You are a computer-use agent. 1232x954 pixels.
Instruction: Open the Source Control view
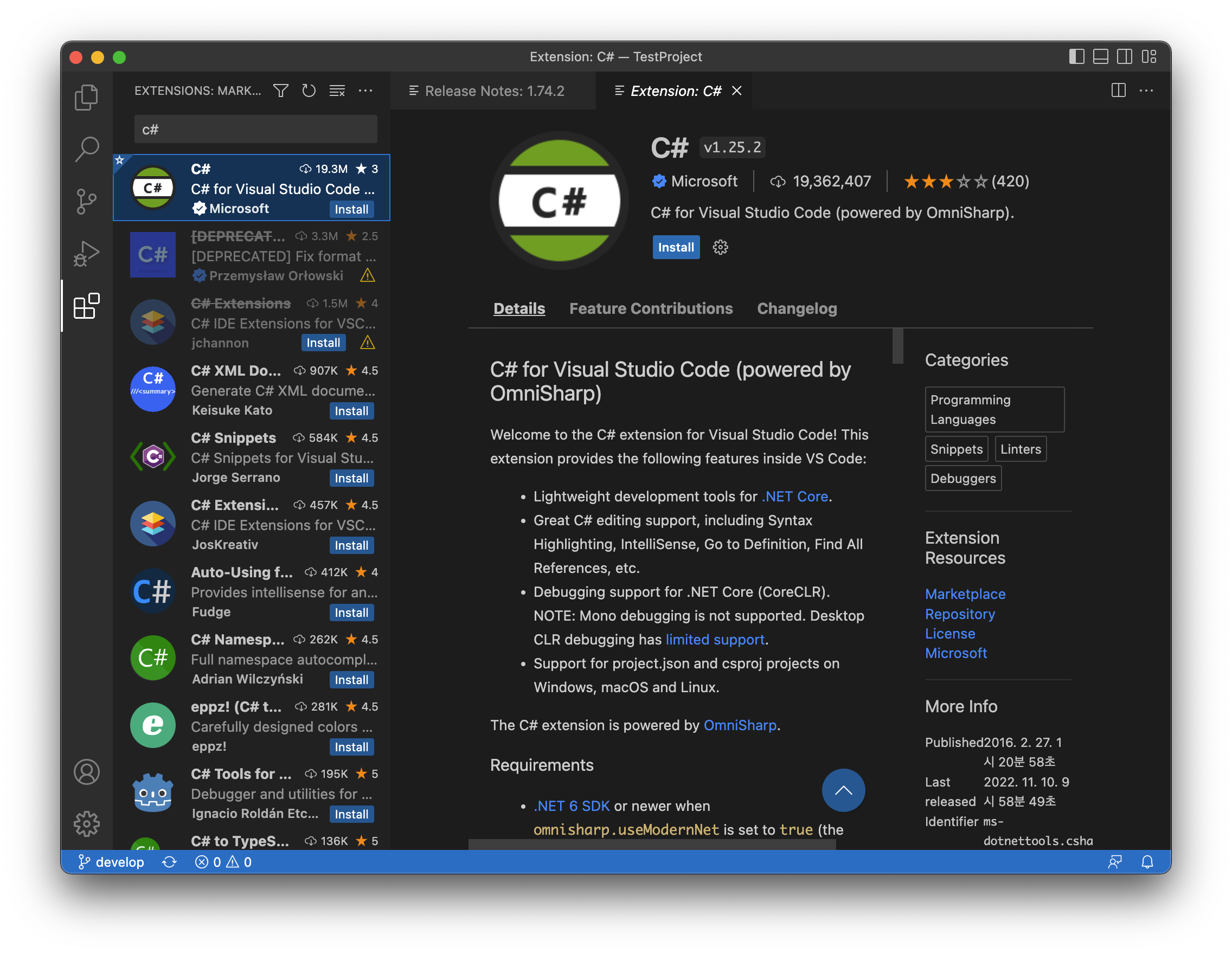(x=86, y=201)
